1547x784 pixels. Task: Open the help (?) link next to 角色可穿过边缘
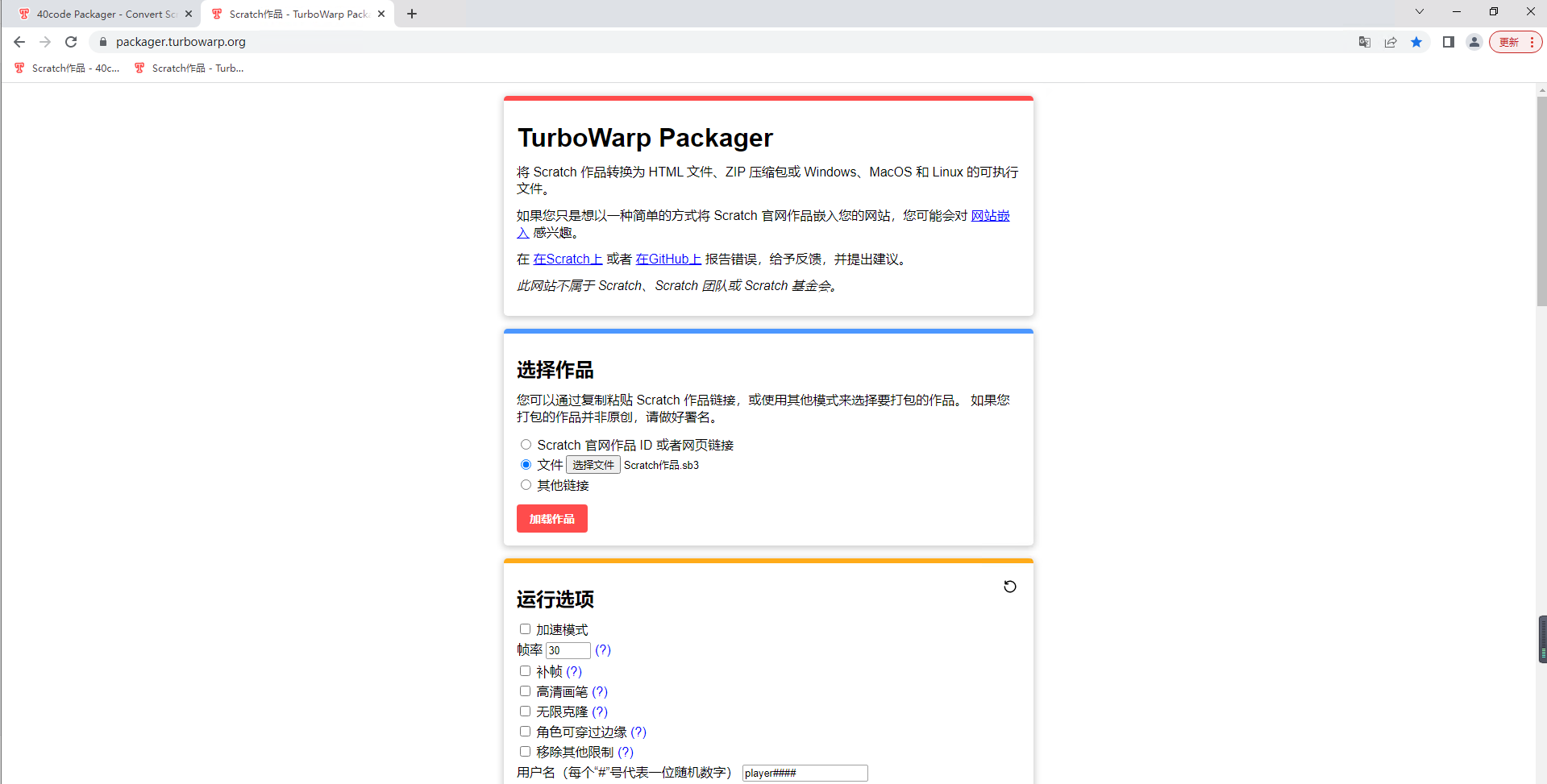[638, 732]
